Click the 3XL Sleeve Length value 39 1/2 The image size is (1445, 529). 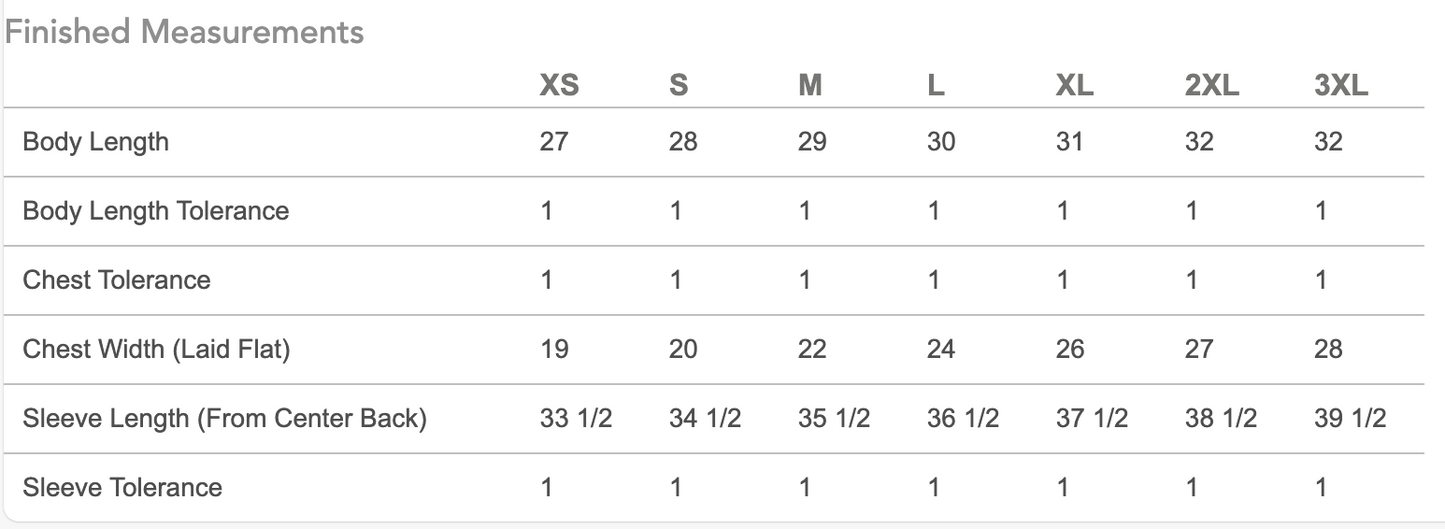pos(1350,418)
